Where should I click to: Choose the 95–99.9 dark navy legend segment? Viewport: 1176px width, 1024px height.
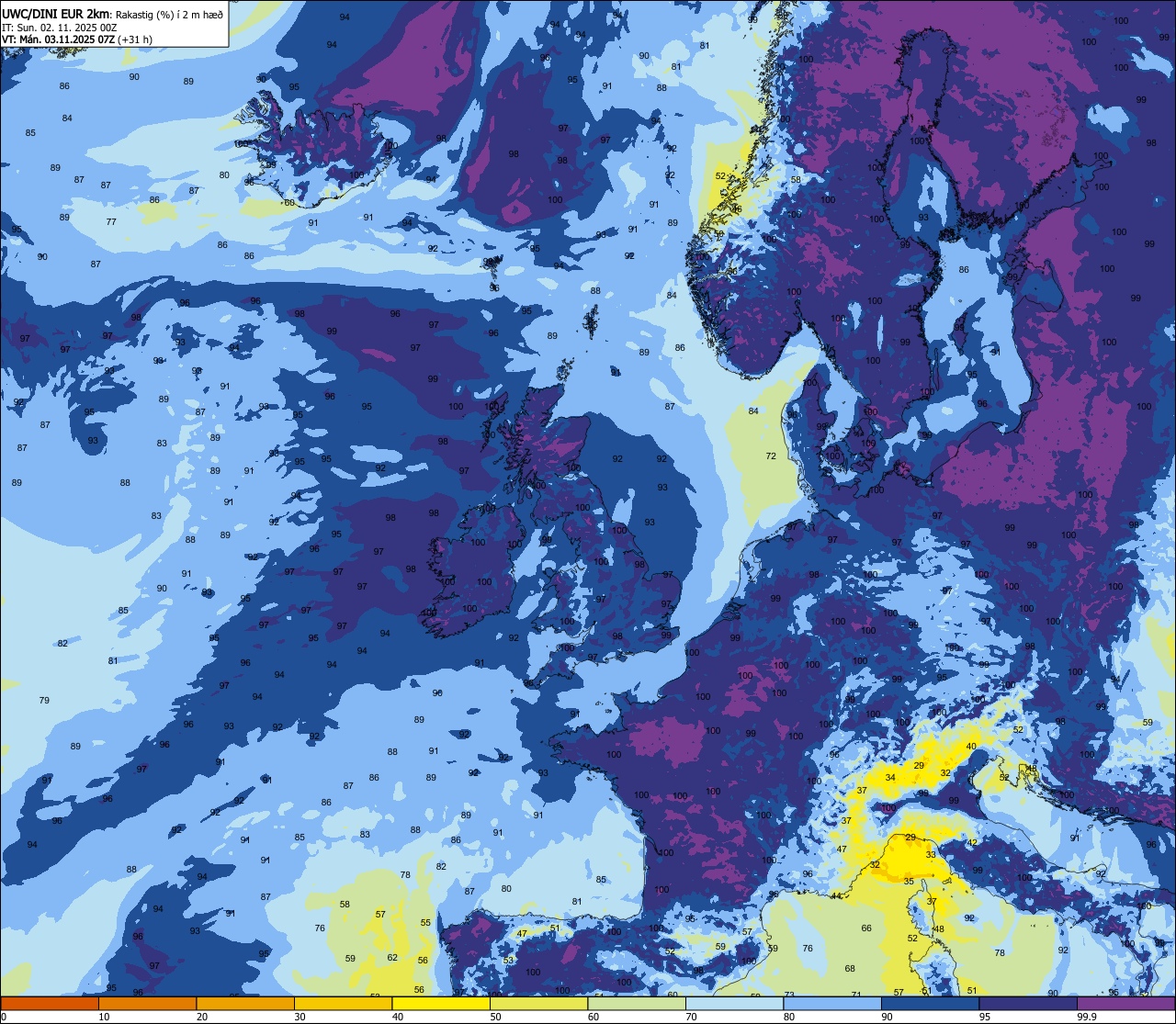[x=1028, y=1004]
